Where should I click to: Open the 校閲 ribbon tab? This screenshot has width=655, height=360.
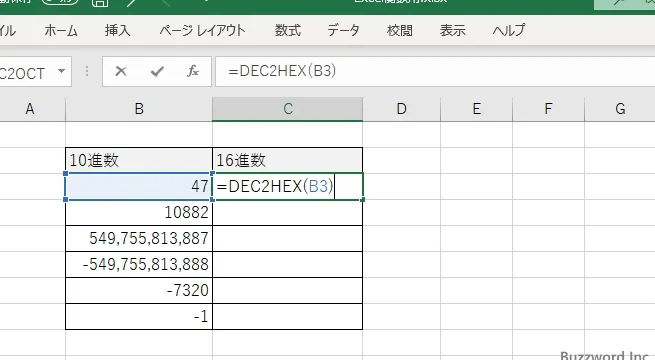point(399,30)
